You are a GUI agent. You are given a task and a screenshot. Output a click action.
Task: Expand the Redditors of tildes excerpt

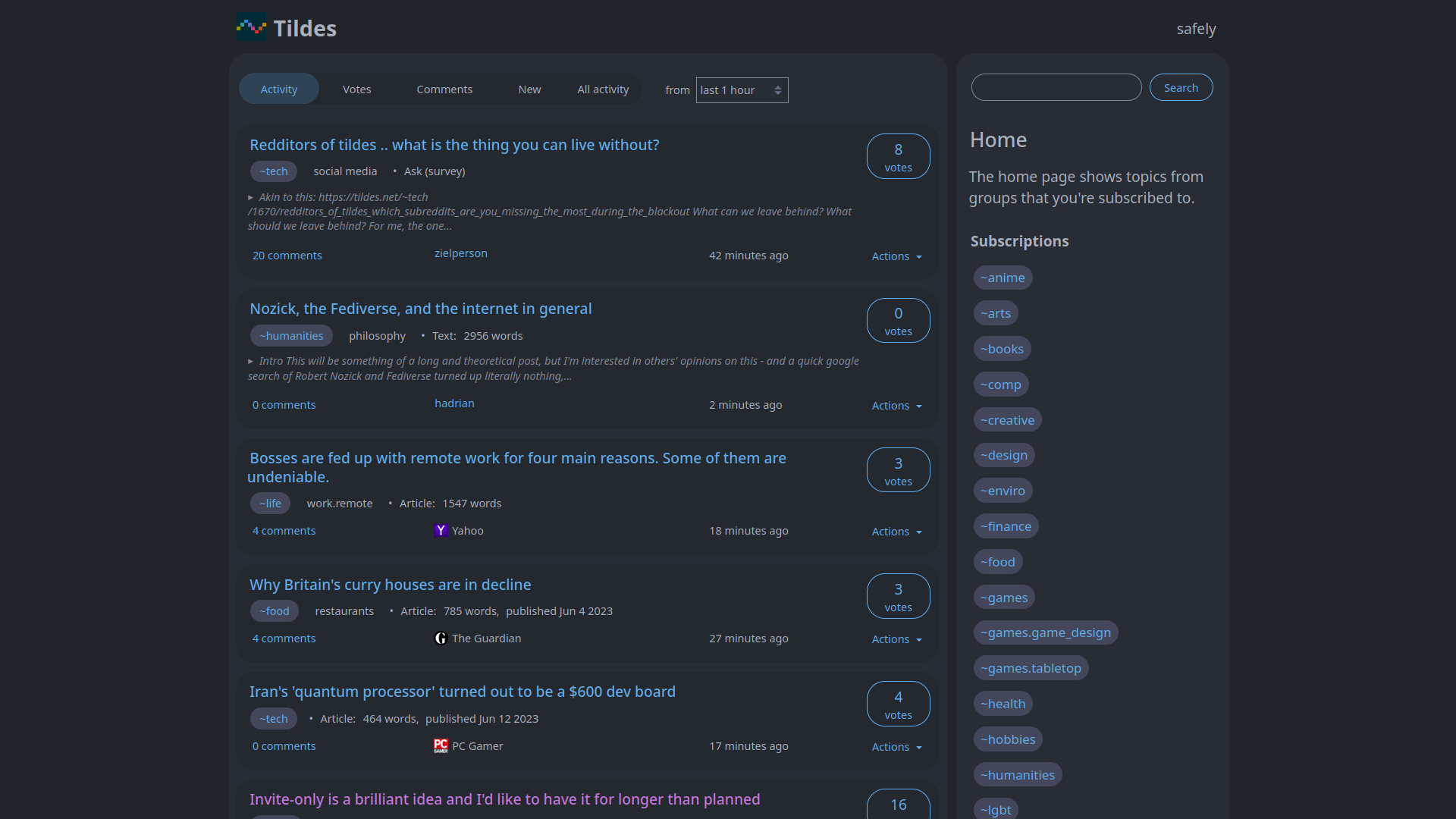pyautogui.click(x=251, y=197)
